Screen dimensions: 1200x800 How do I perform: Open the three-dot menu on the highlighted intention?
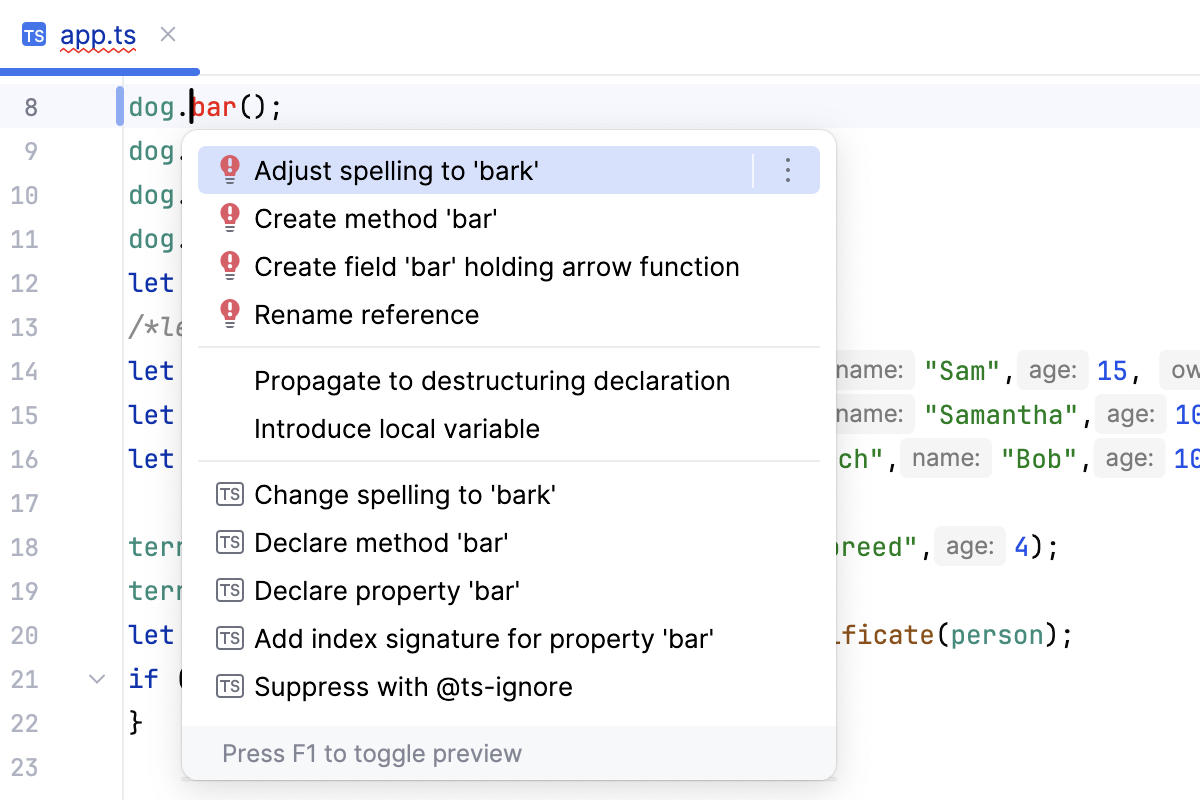787,170
